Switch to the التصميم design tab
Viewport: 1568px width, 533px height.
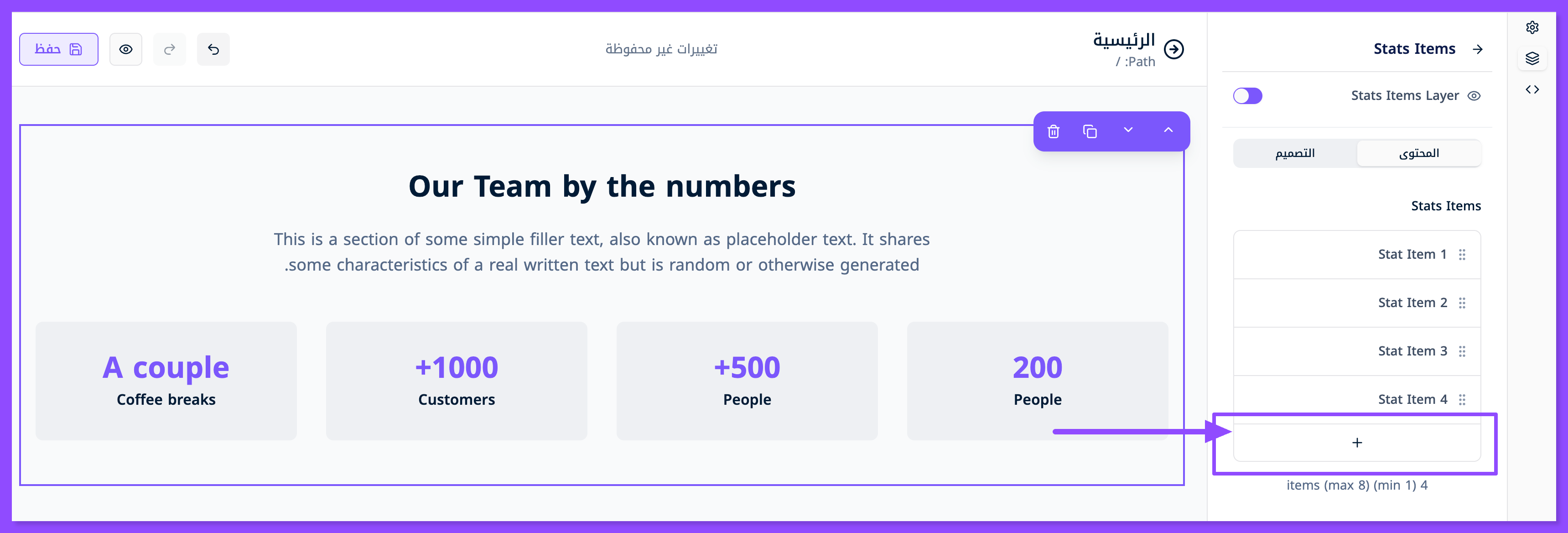[1295, 153]
